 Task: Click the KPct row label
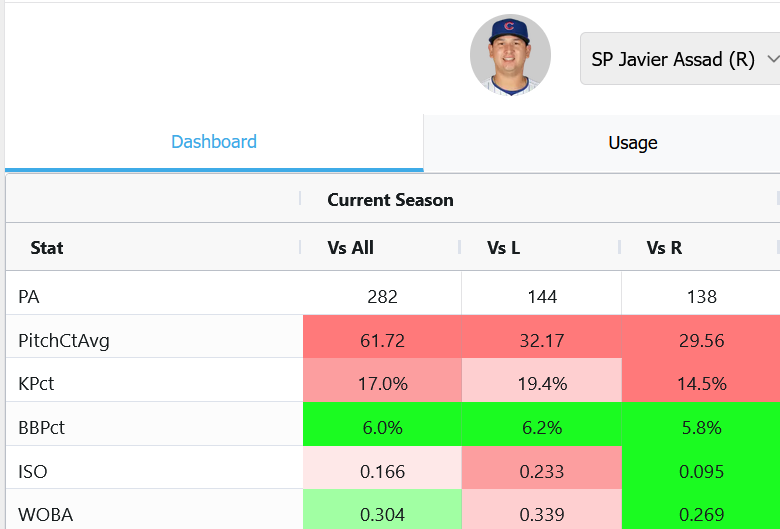[36, 384]
